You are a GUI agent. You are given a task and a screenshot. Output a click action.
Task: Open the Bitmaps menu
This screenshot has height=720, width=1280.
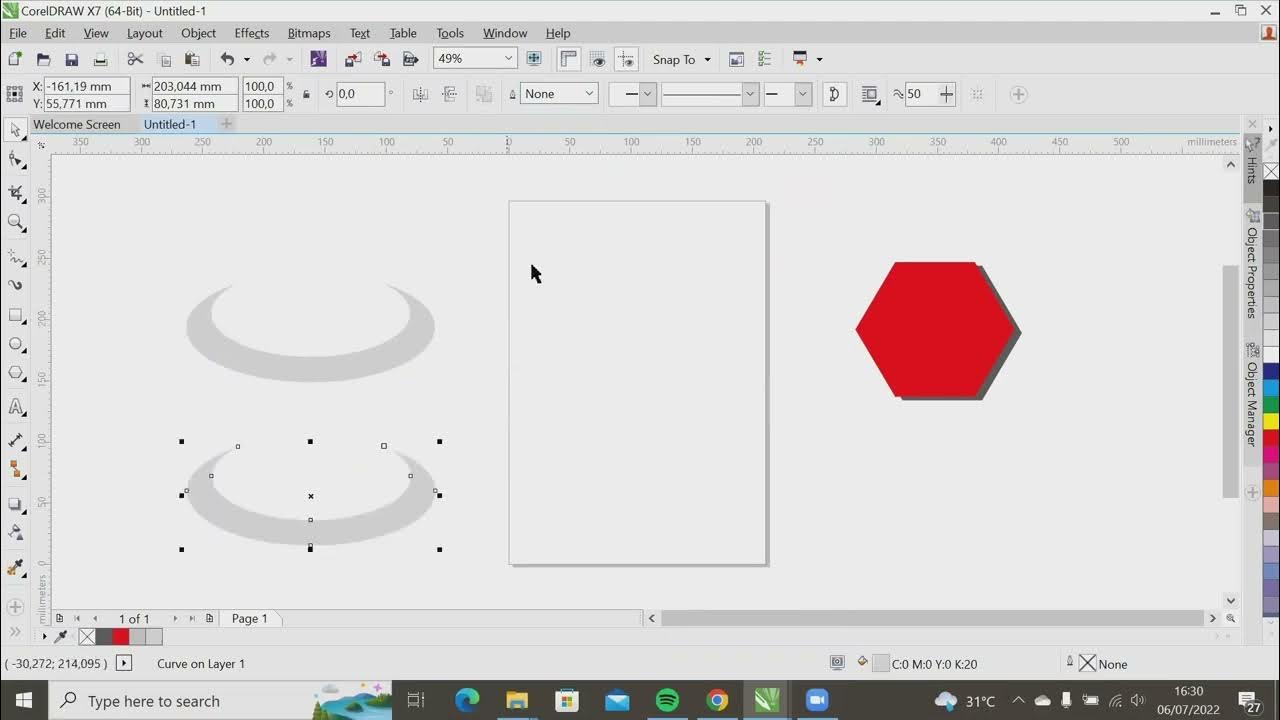pyautogui.click(x=309, y=33)
